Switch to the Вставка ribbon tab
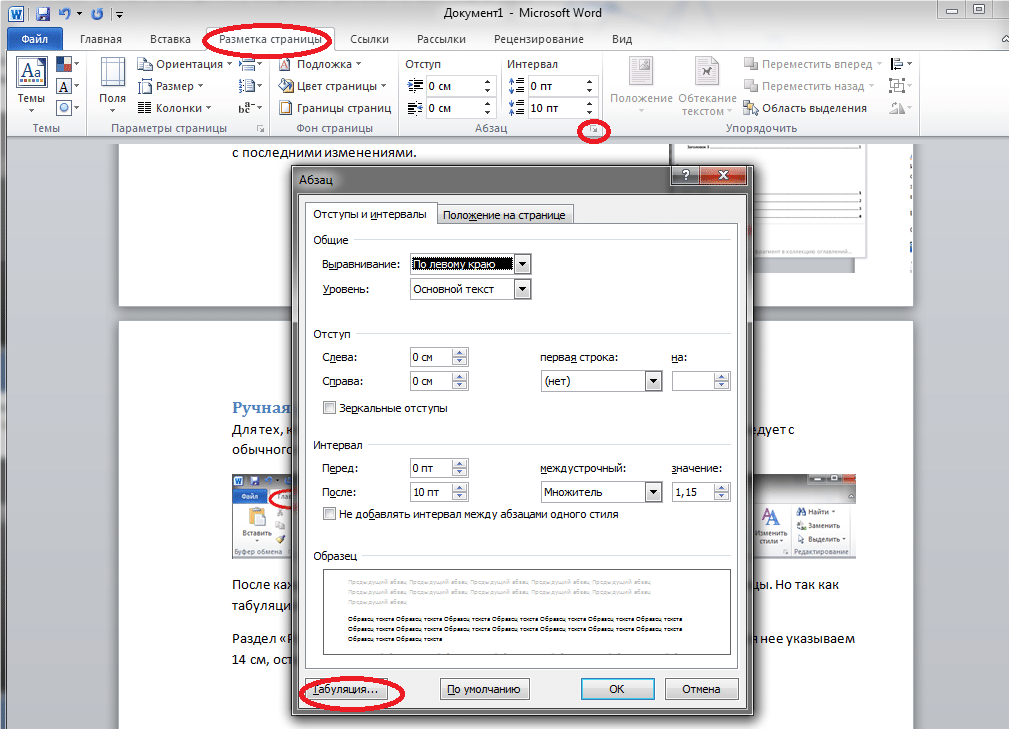The width and height of the screenshot is (1009, 729). pyautogui.click(x=170, y=39)
